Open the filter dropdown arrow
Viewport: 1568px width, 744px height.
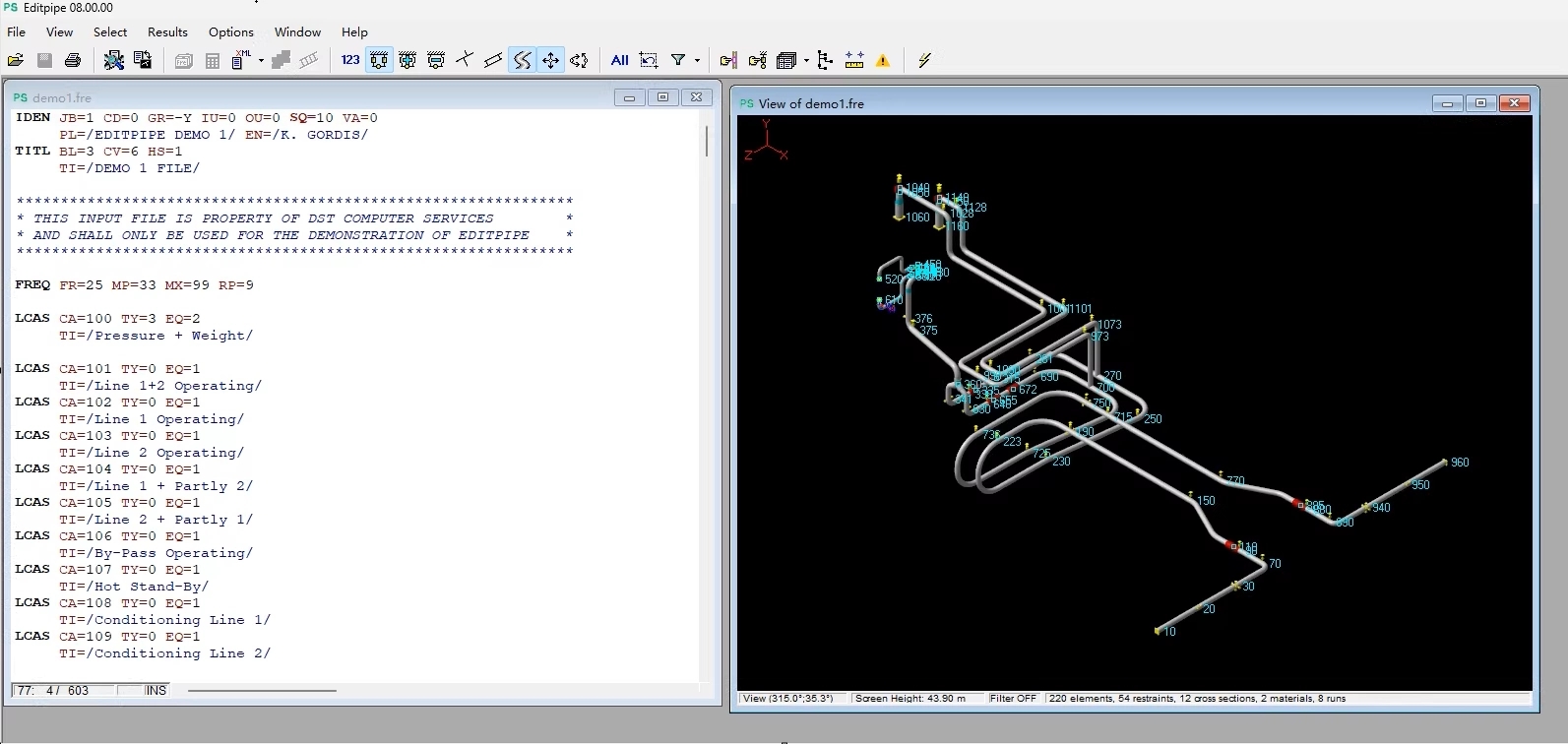pyautogui.click(x=697, y=60)
